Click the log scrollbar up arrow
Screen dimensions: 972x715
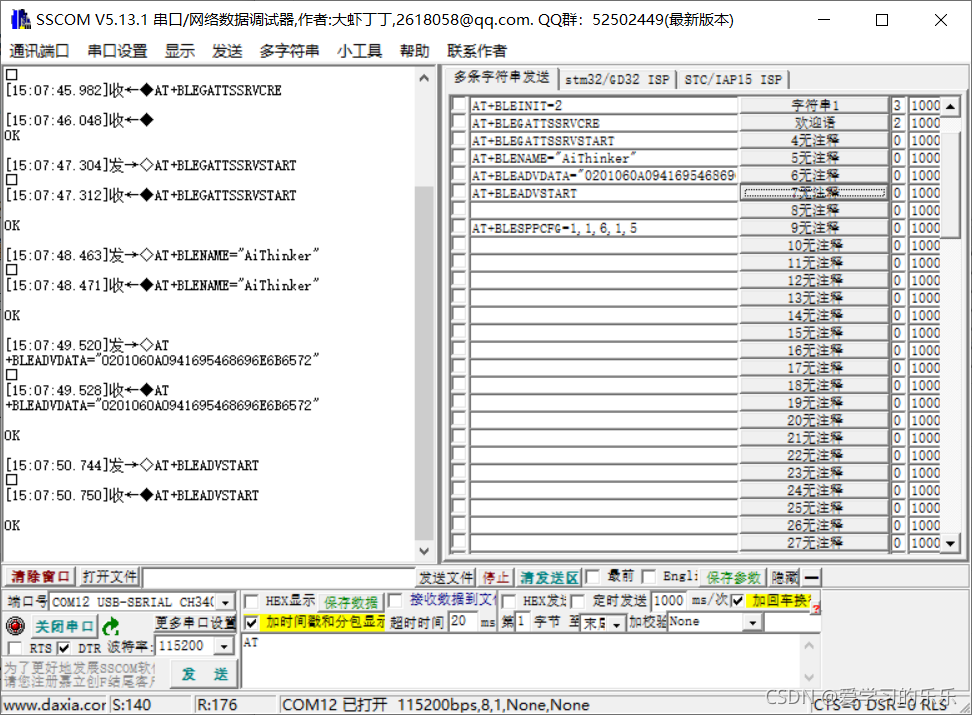pyautogui.click(x=424, y=78)
